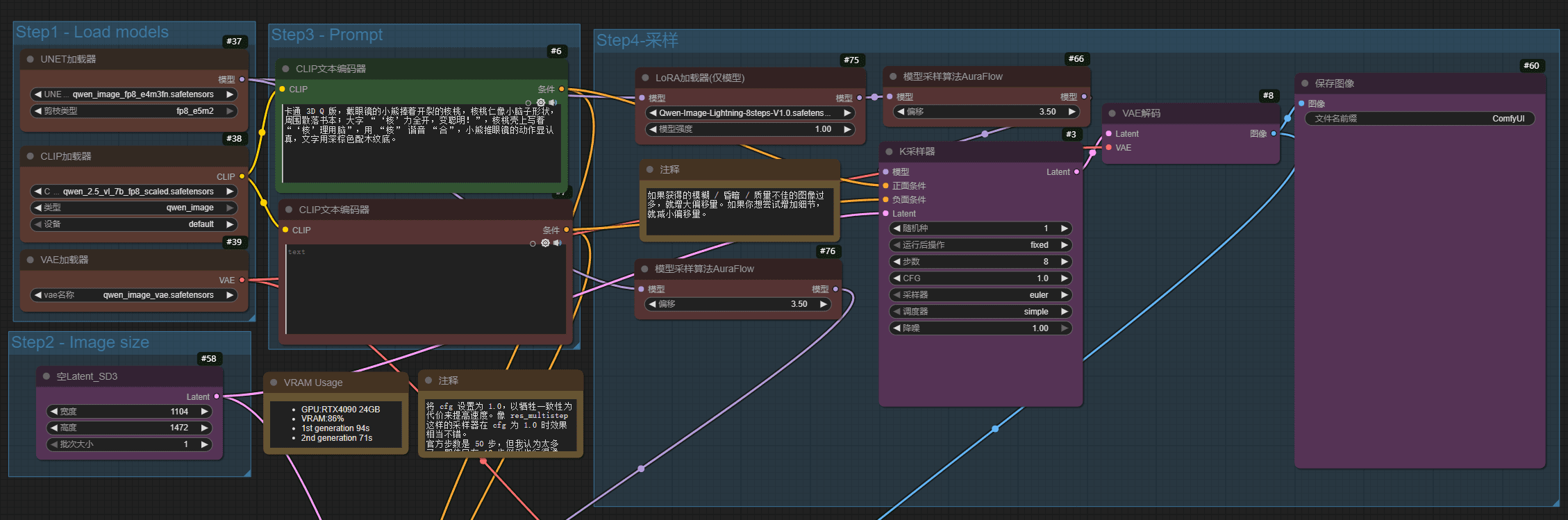Click the 图像 output port on VAE解码
Viewport: 1568px width, 520px height.
pyautogui.click(x=1274, y=134)
